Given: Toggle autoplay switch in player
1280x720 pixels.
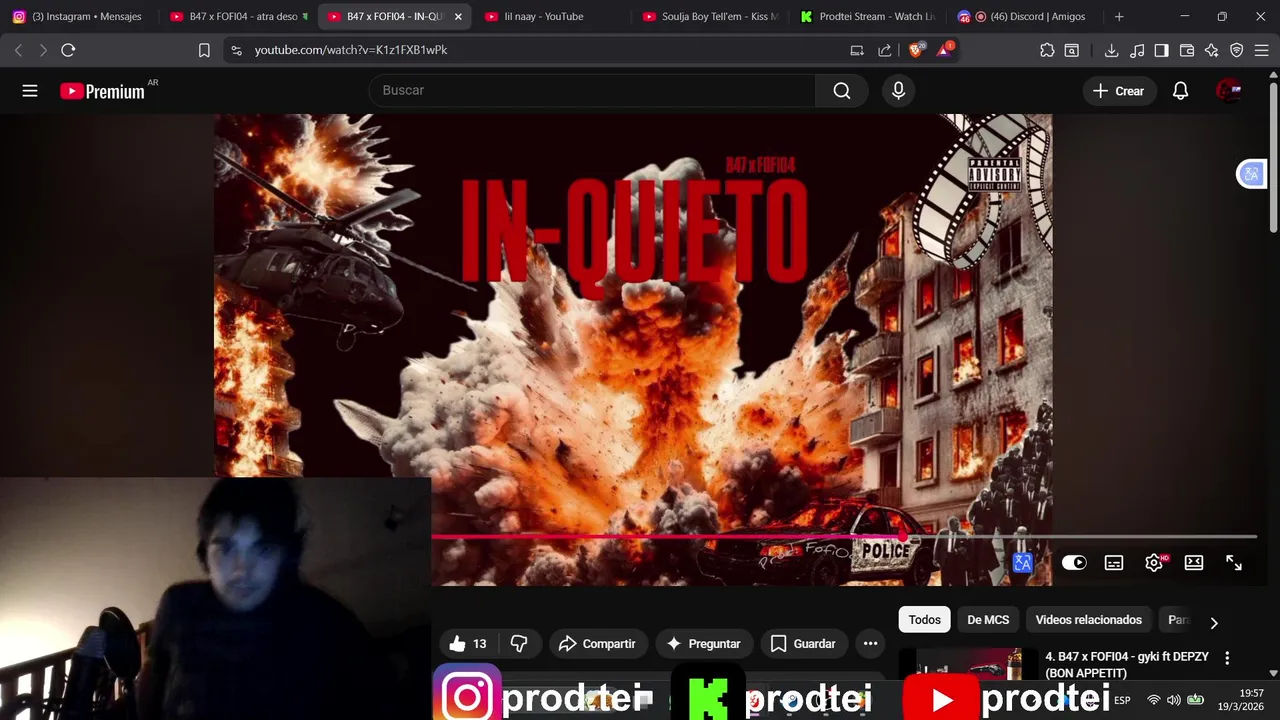Looking at the screenshot, I should click(1074, 563).
